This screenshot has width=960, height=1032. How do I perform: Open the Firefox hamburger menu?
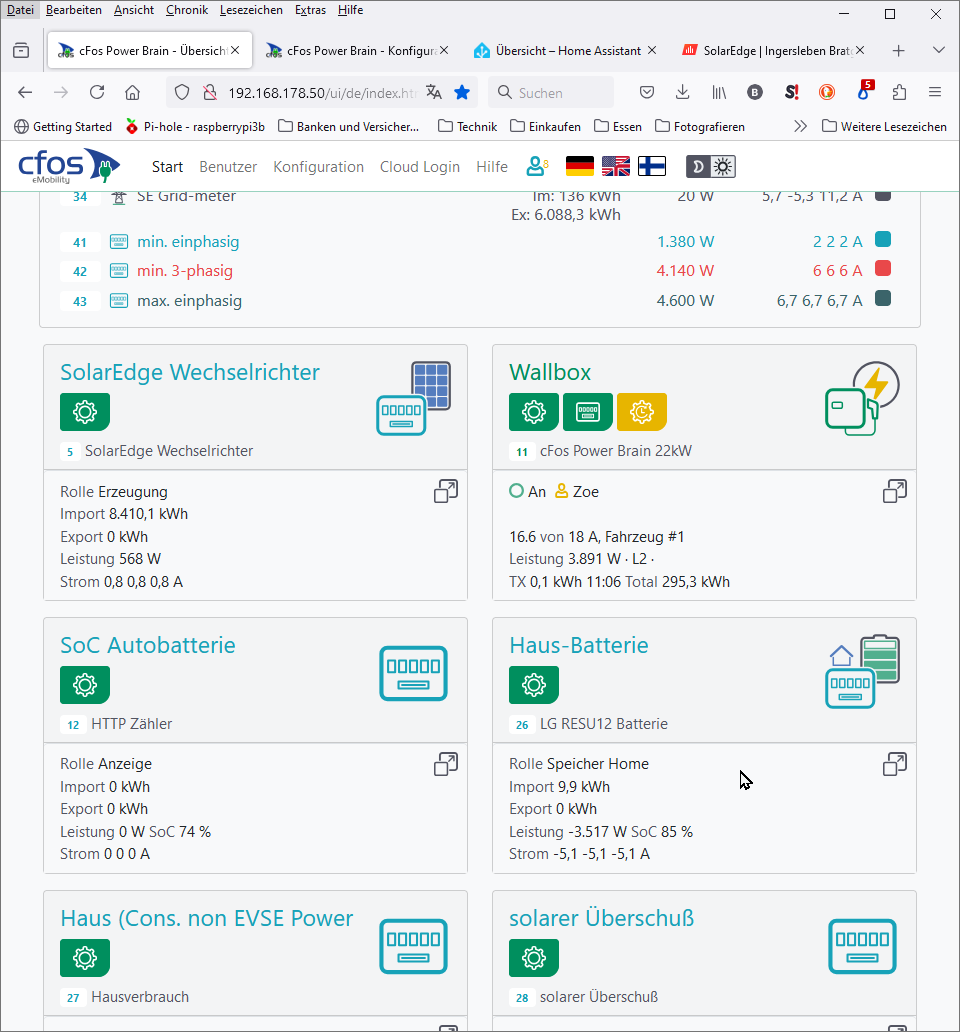934,92
